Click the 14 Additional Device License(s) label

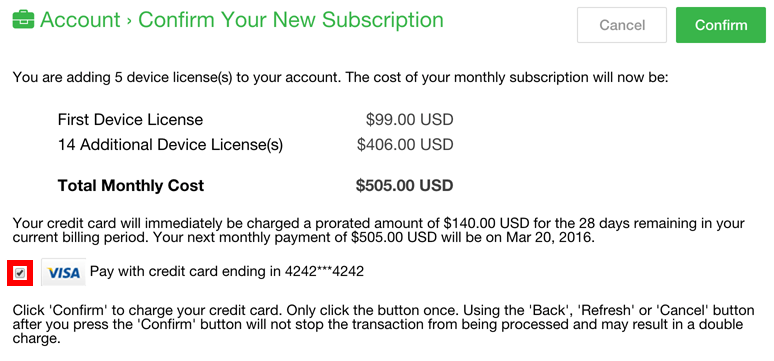click(x=170, y=145)
